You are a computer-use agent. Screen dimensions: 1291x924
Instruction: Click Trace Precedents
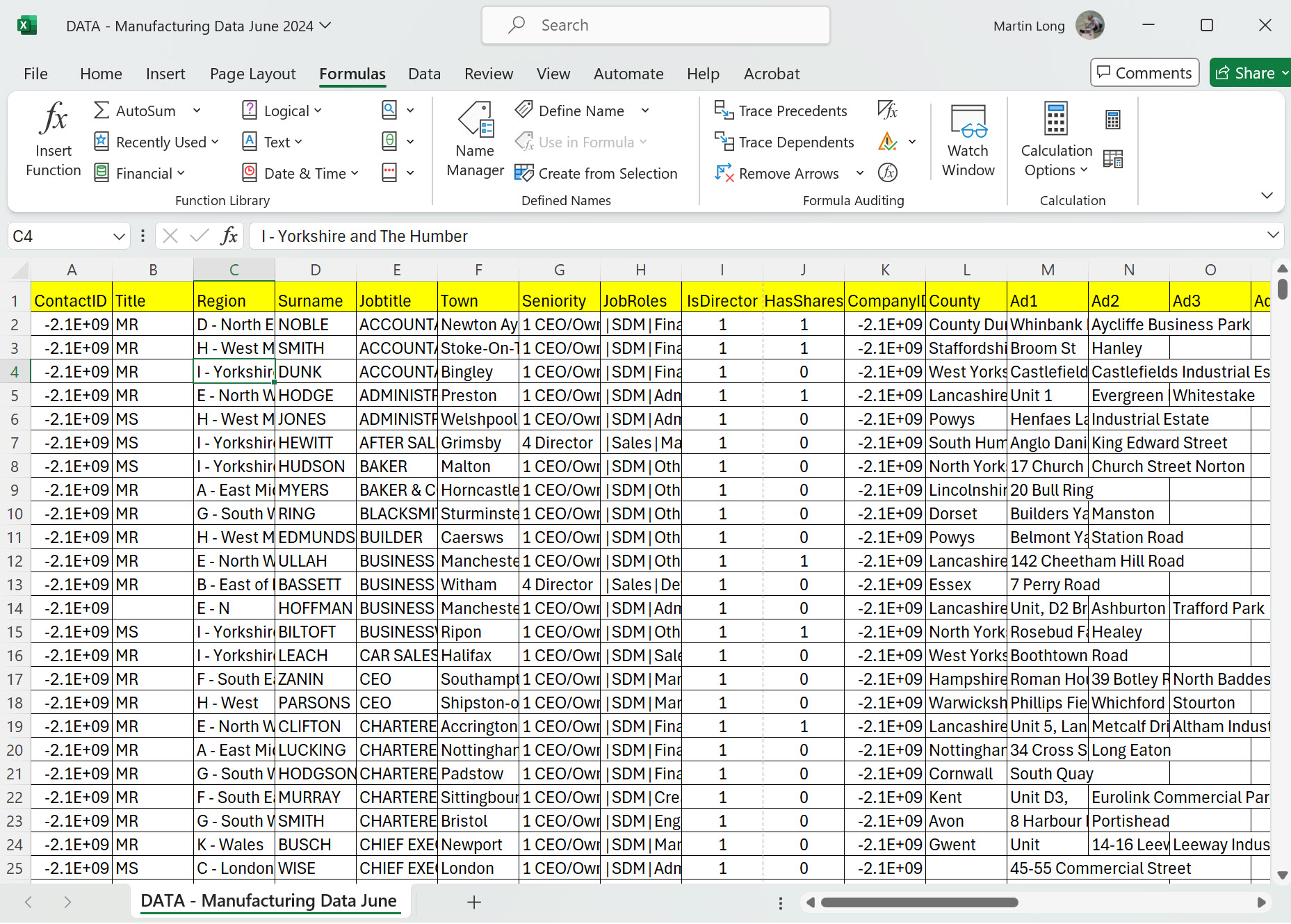(781, 111)
